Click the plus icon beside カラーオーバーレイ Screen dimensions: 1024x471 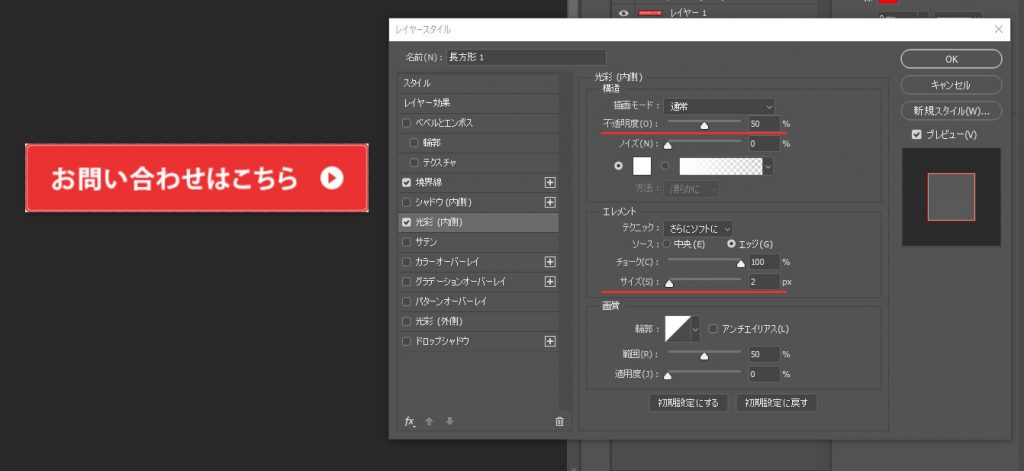(549, 262)
